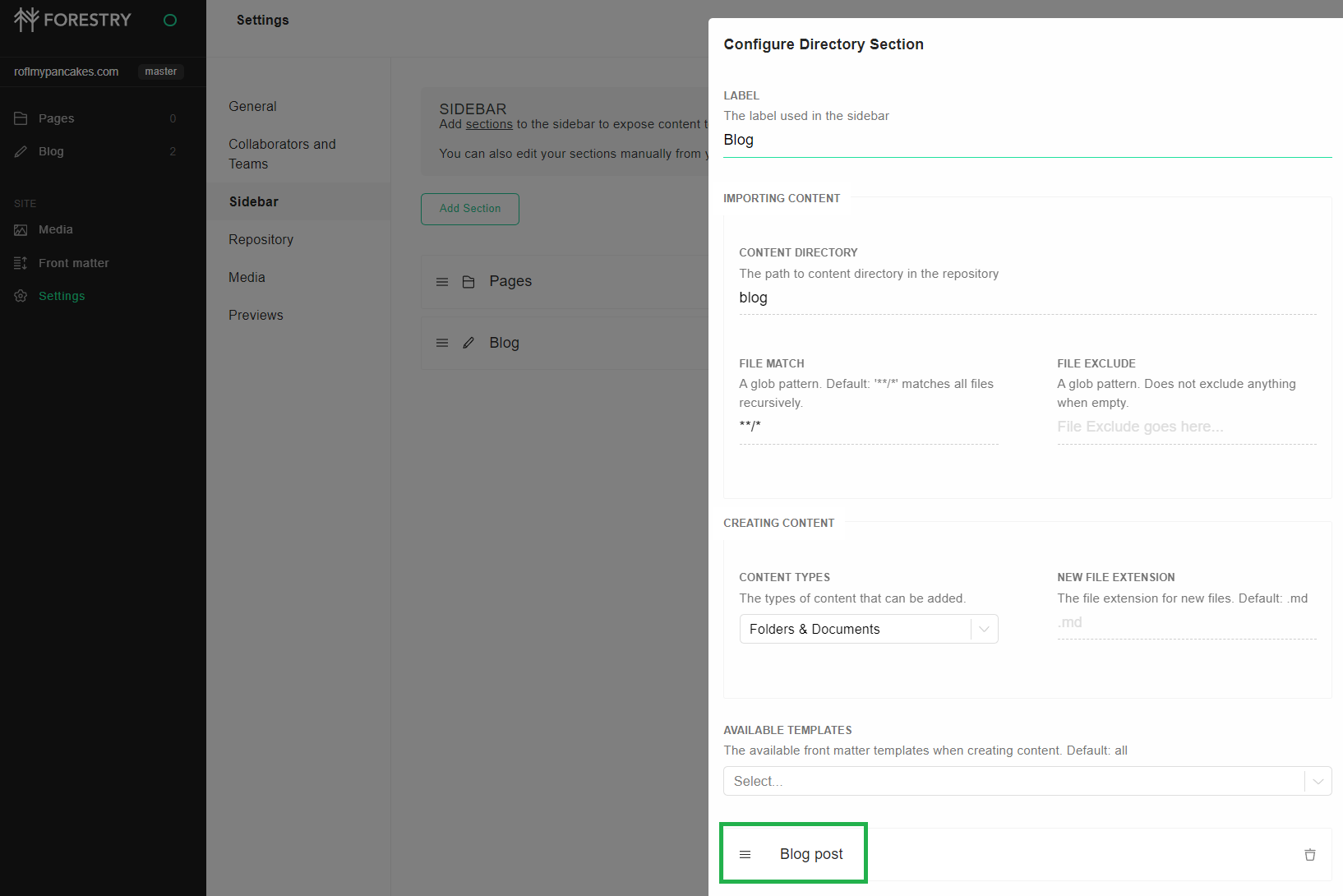This screenshot has width=1343, height=896.
Task: Click the Blog section pencil icon
Action: click(x=468, y=343)
